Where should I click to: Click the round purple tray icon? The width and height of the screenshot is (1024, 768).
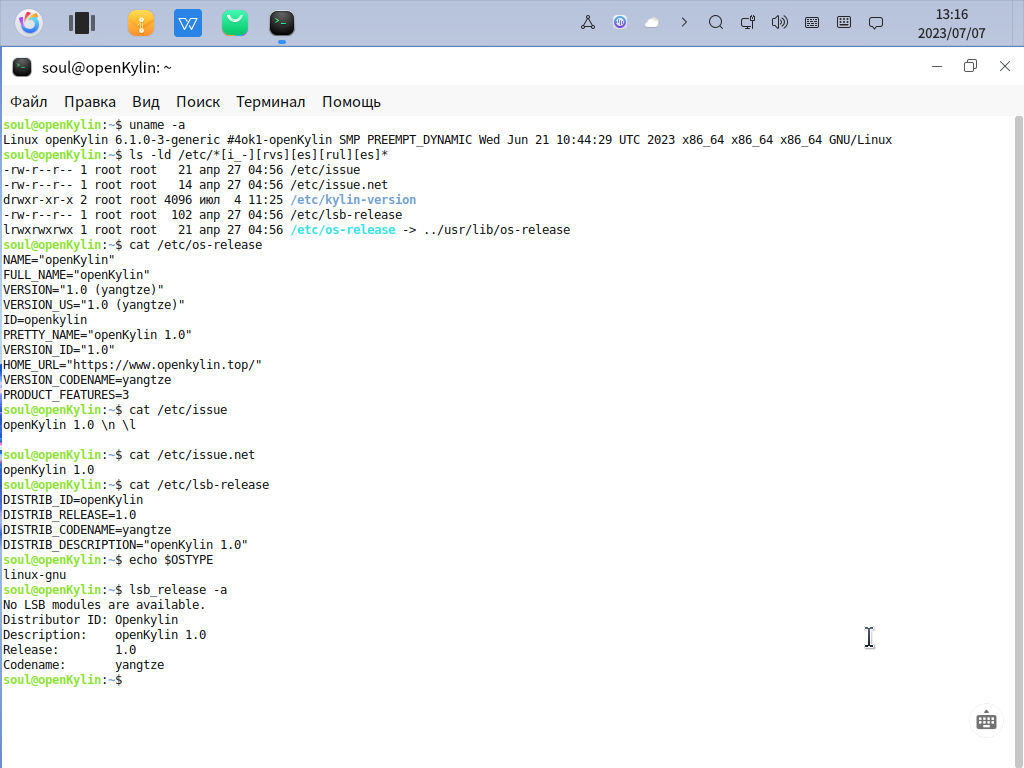620,23
